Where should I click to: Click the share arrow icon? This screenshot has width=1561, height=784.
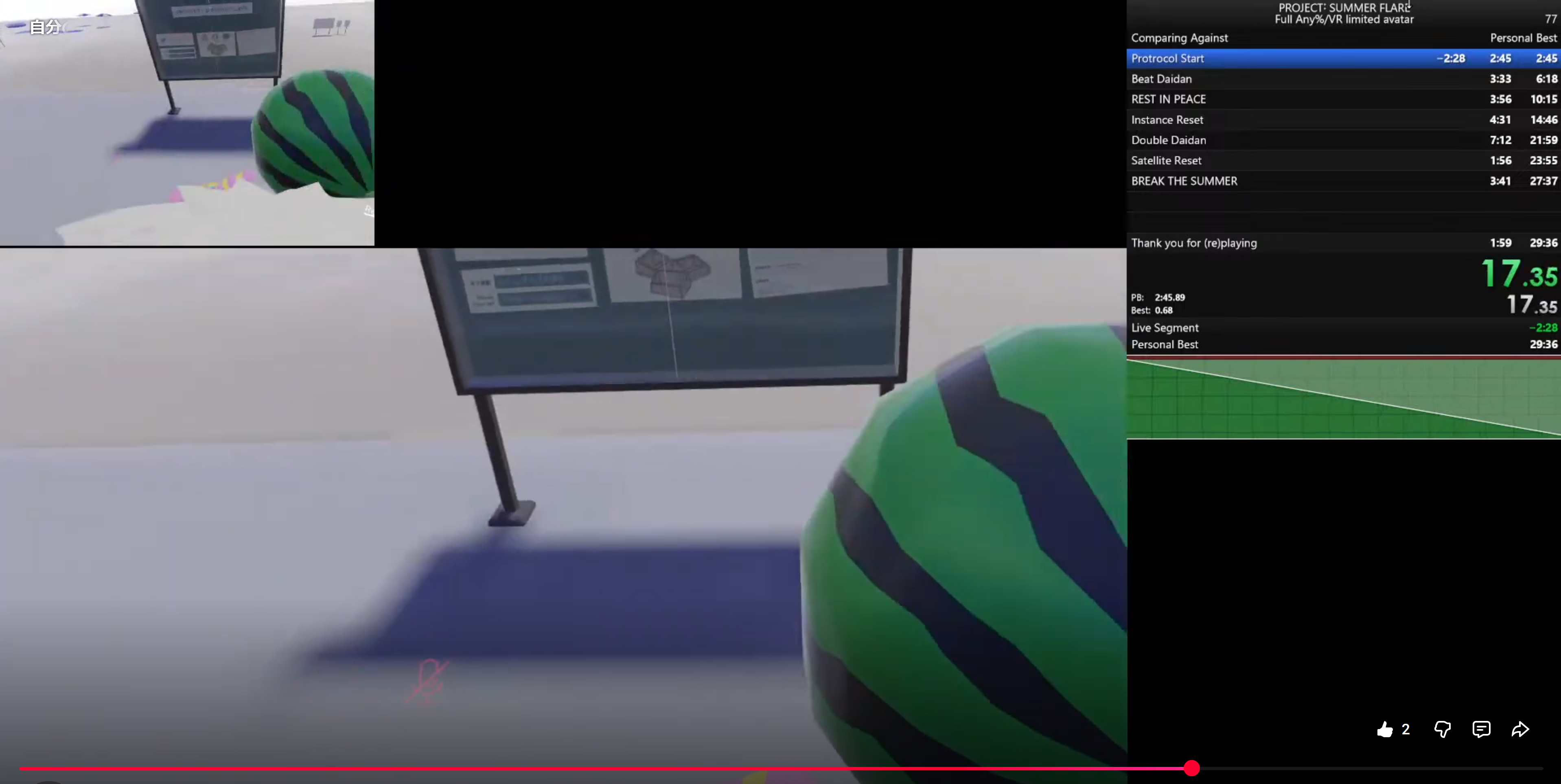[1520, 729]
